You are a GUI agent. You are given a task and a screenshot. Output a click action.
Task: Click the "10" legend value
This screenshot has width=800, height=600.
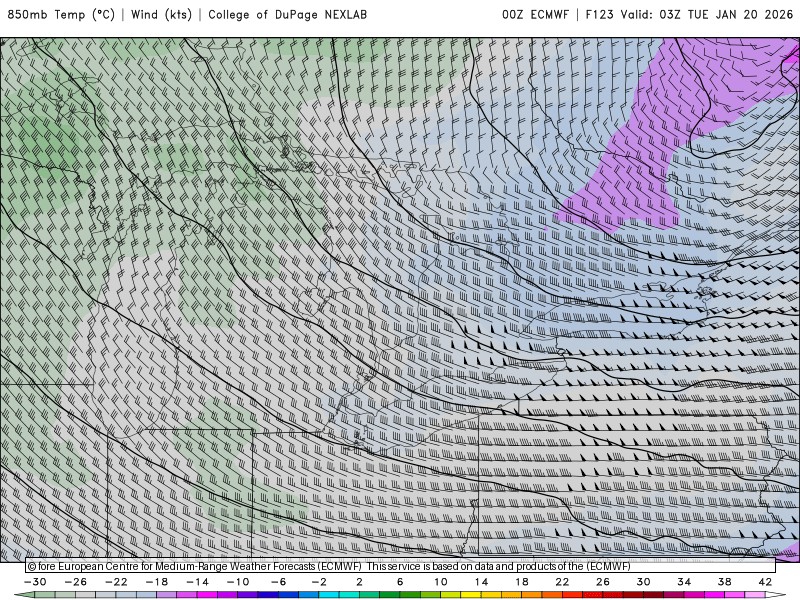click(441, 582)
